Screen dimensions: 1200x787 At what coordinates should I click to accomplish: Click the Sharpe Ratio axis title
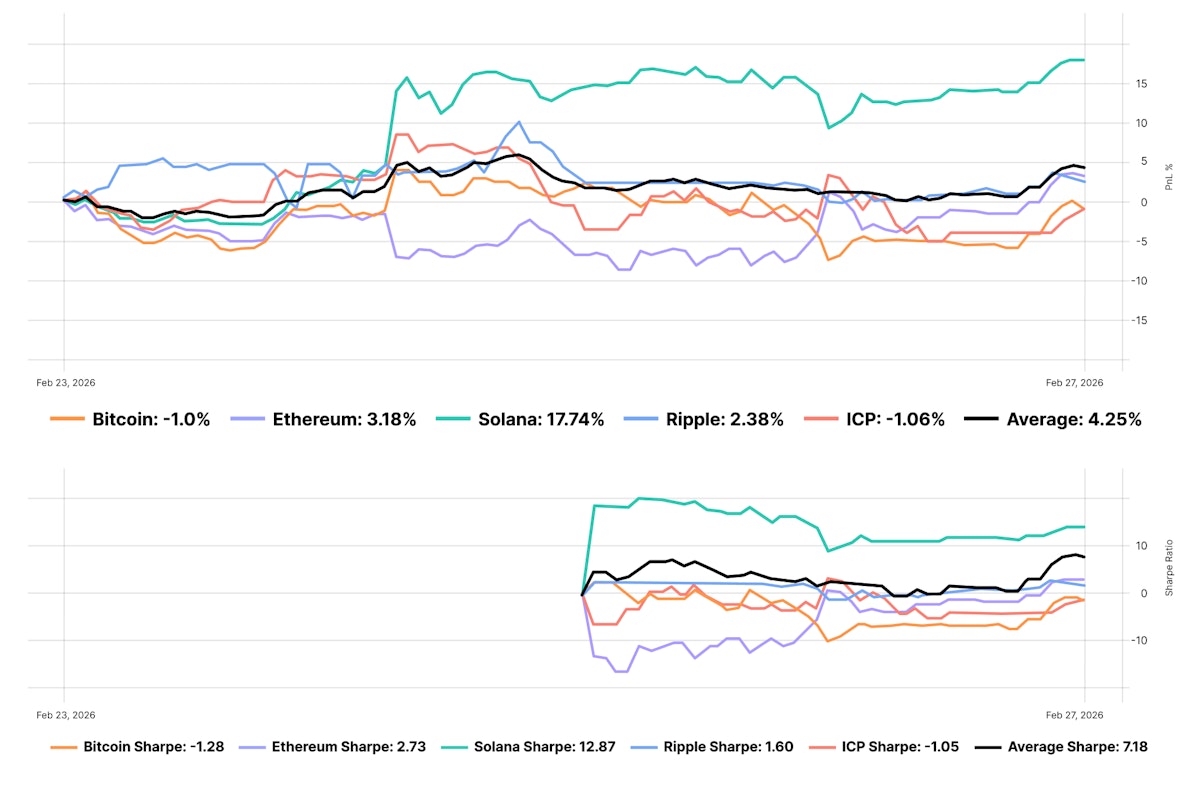click(x=1169, y=575)
